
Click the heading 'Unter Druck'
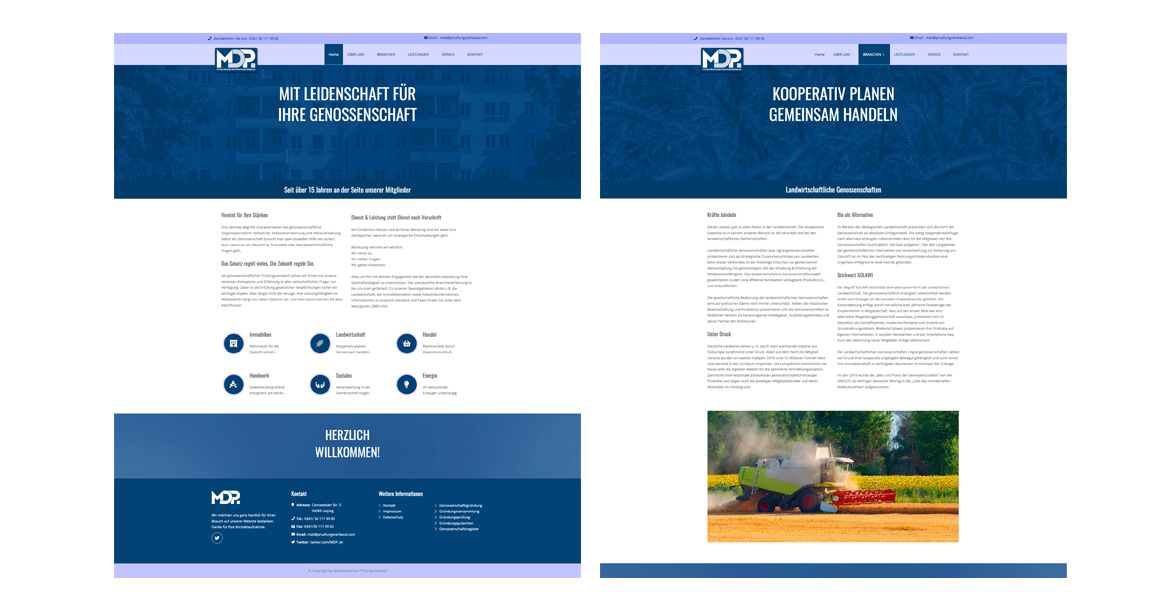(x=719, y=334)
